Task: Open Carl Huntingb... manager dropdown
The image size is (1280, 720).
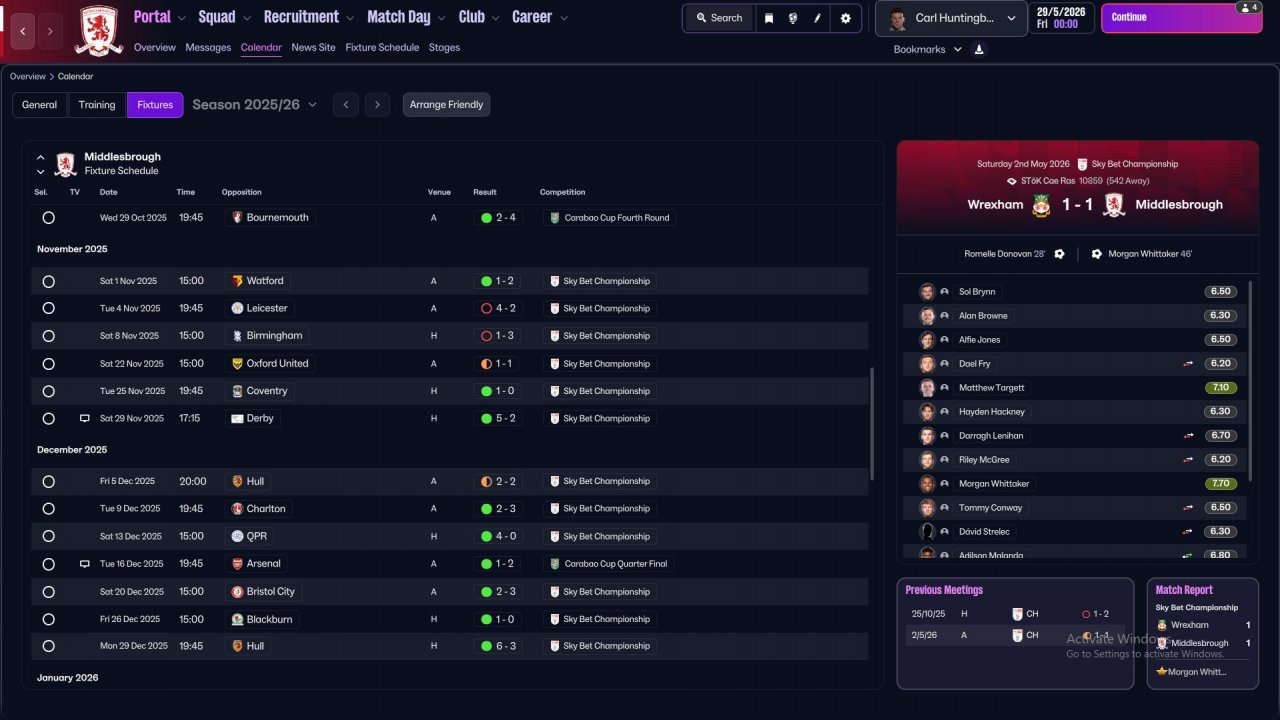Action: [x=951, y=18]
